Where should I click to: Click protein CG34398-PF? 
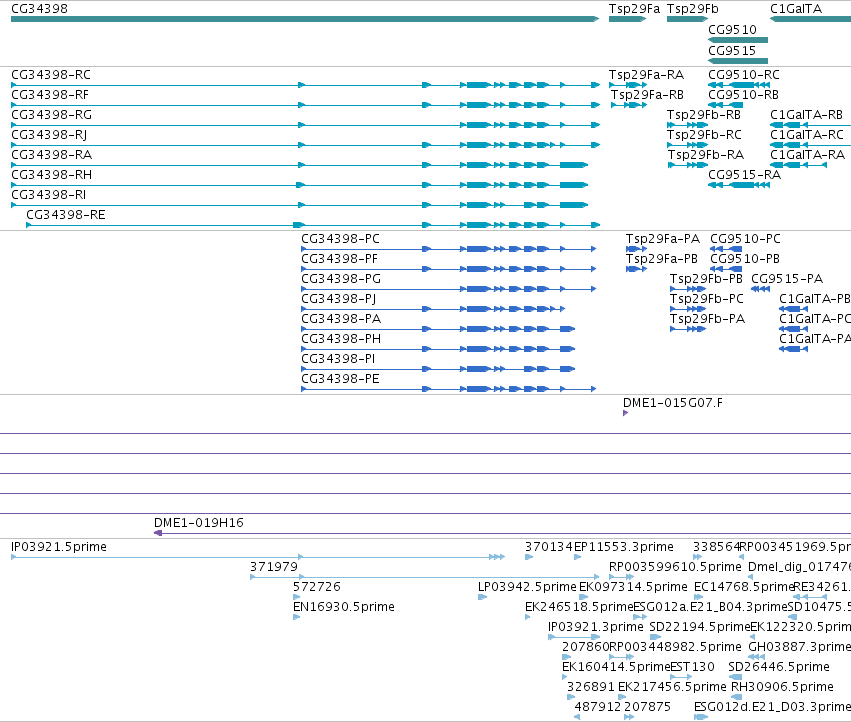(x=449, y=269)
